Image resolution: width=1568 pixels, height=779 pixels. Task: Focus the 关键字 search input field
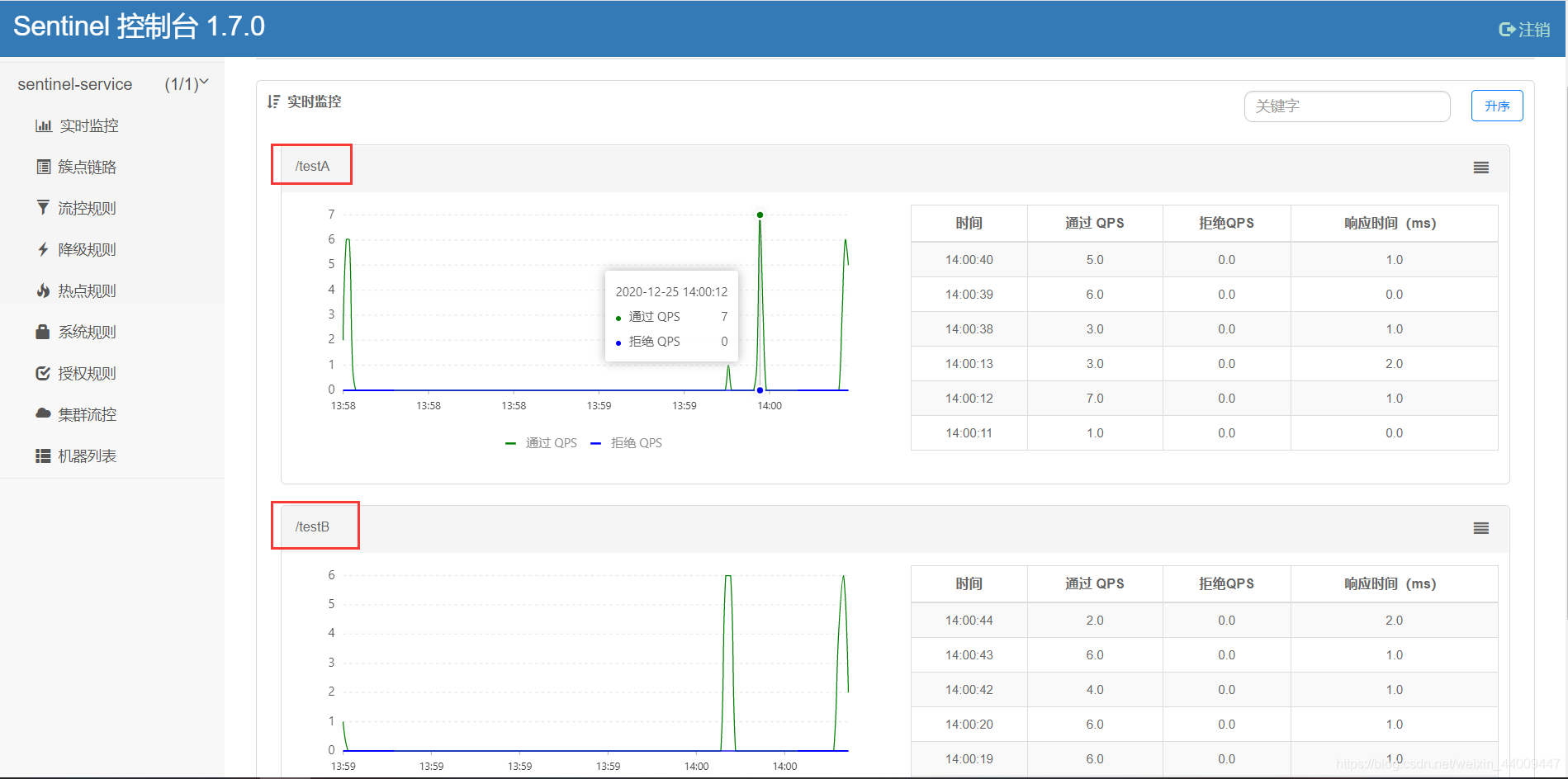1347,106
